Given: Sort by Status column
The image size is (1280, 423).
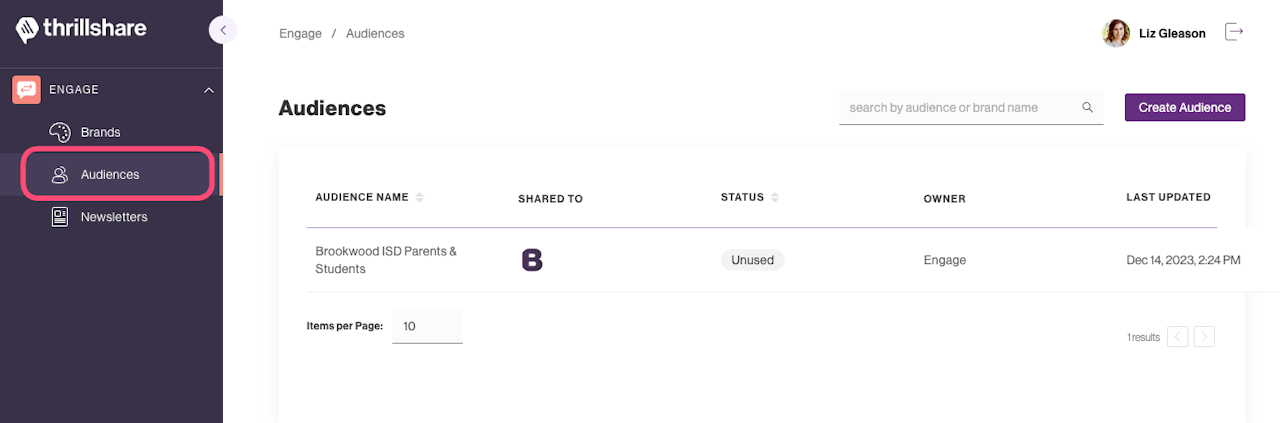Looking at the screenshot, I should point(775,198).
